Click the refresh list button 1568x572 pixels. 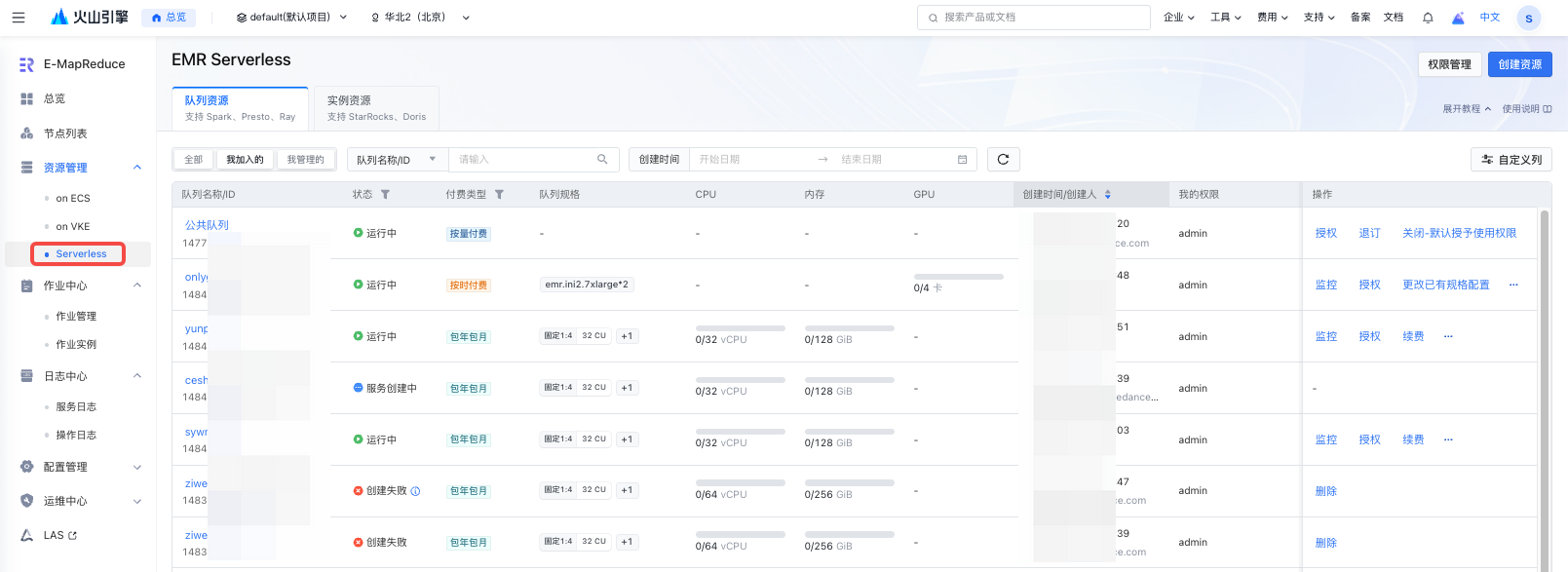[1003, 159]
